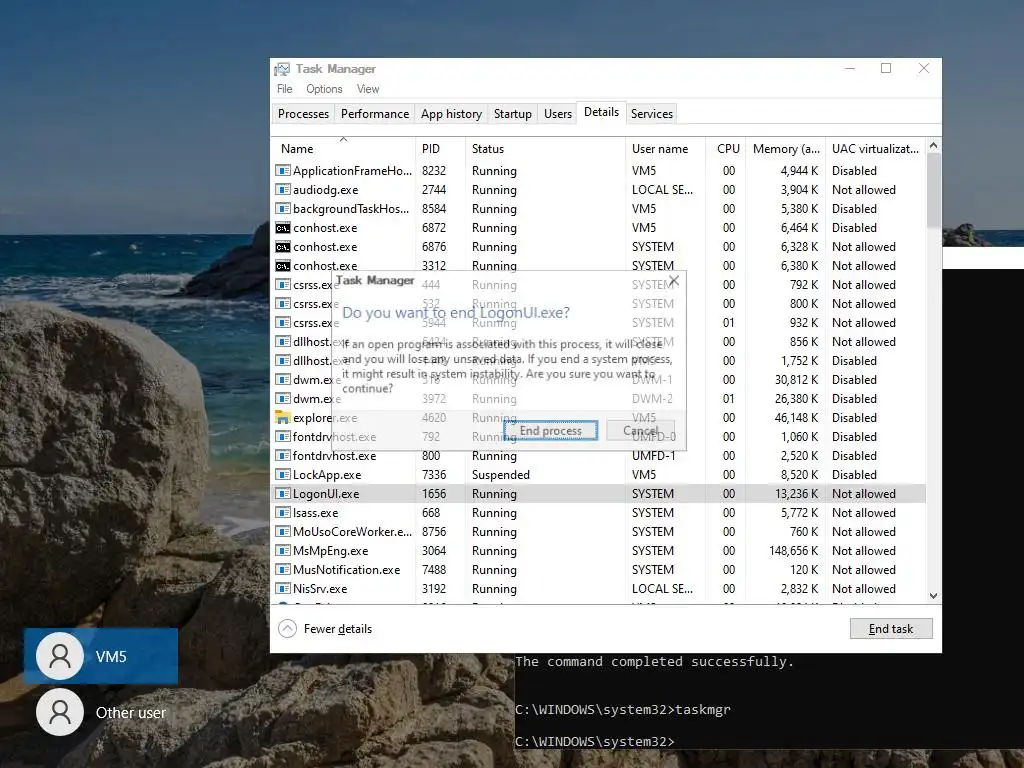
Task: Click the End task button
Action: click(891, 628)
